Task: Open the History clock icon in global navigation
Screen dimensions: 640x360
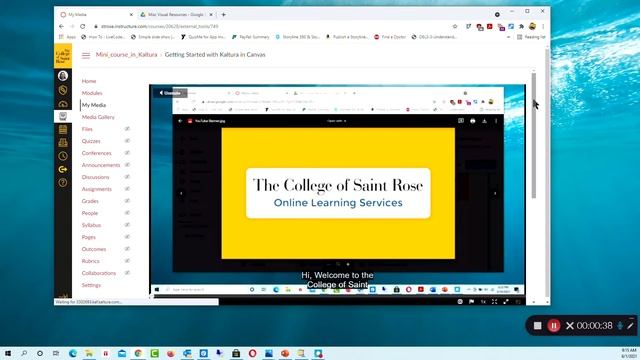Action: click(63, 156)
